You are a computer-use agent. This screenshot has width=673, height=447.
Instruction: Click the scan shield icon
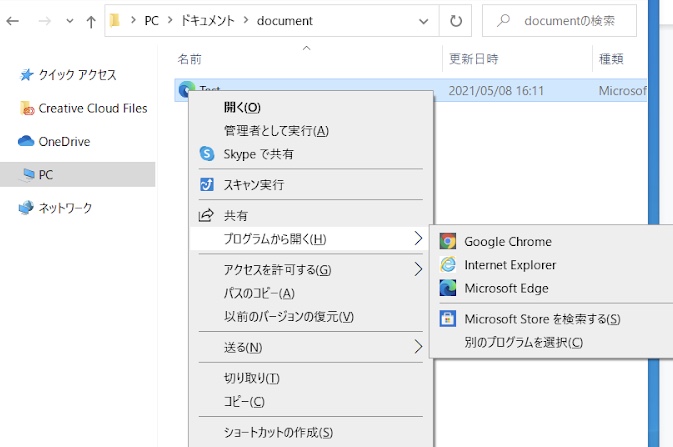[x=207, y=185]
